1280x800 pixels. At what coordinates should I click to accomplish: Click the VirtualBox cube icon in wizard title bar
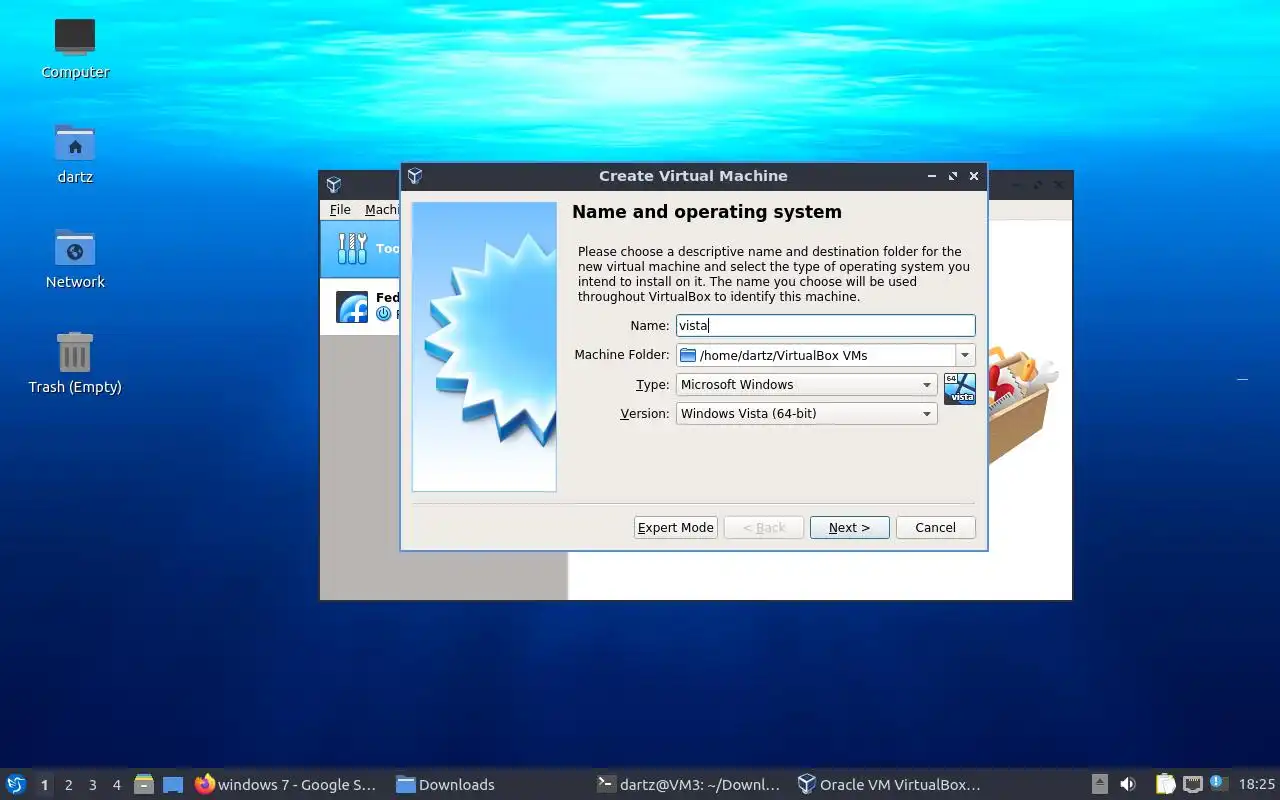(x=415, y=176)
